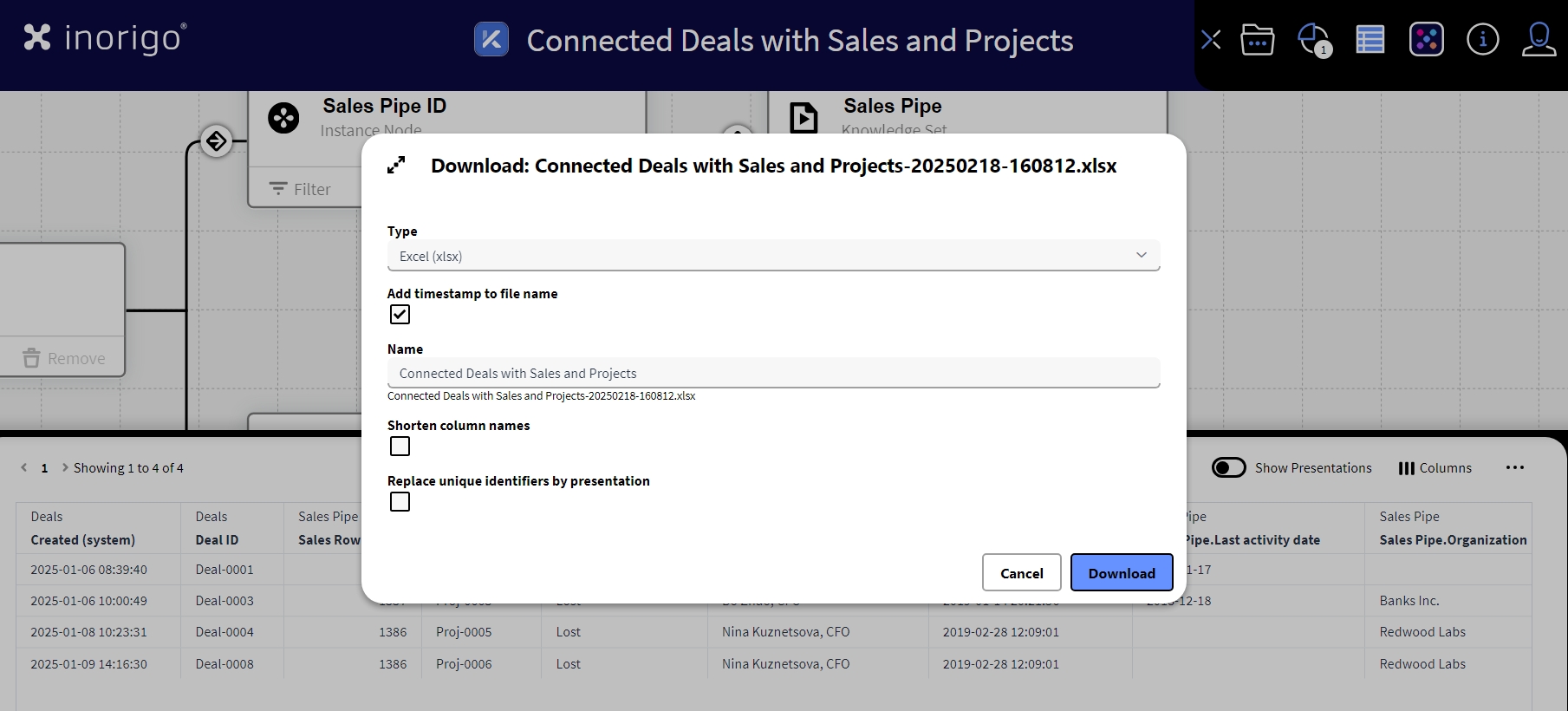
Task: Click the Cancel button
Action: pyautogui.click(x=1021, y=573)
